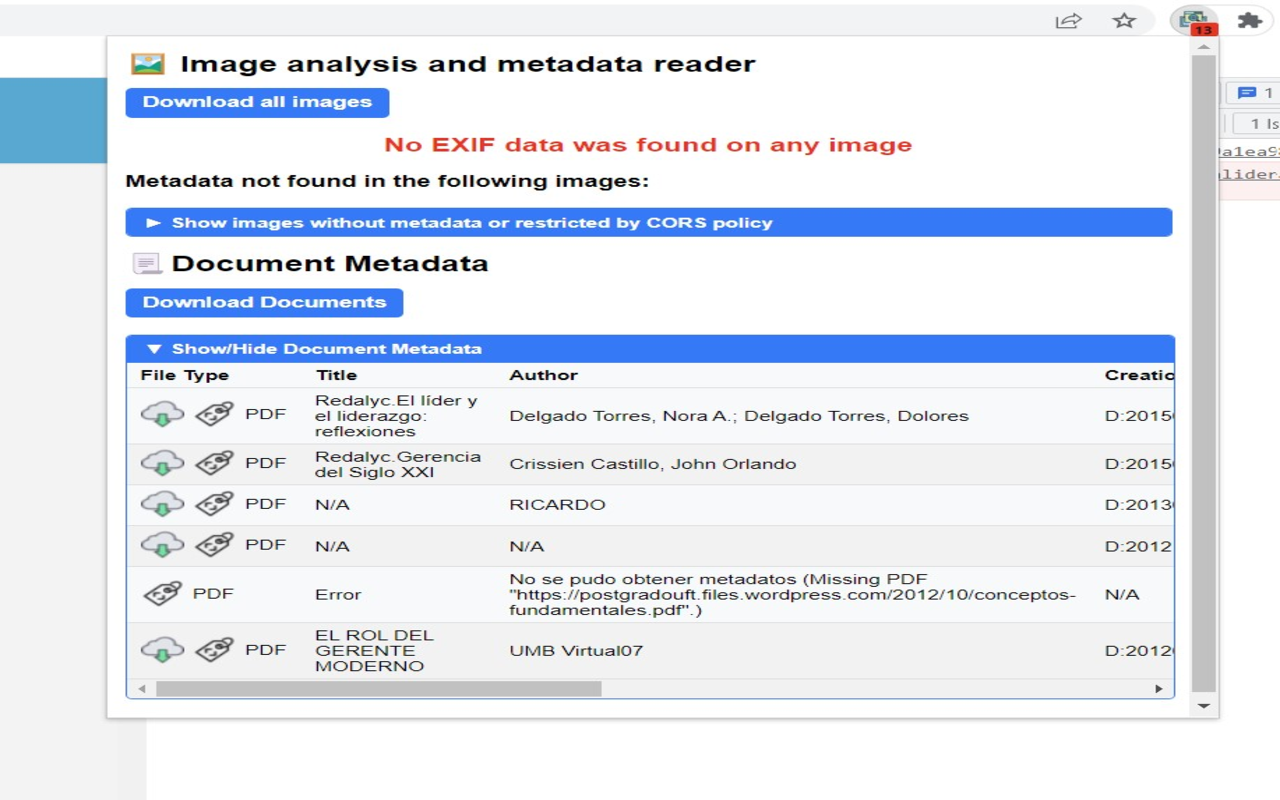Screen dimensions: 1280x800
Task: Click the author cell 'UMB Virtual07'
Action: tap(576, 651)
